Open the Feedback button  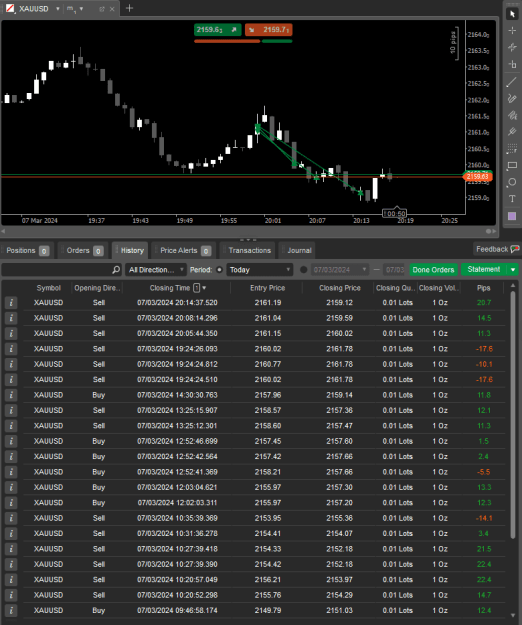click(x=497, y=249)
